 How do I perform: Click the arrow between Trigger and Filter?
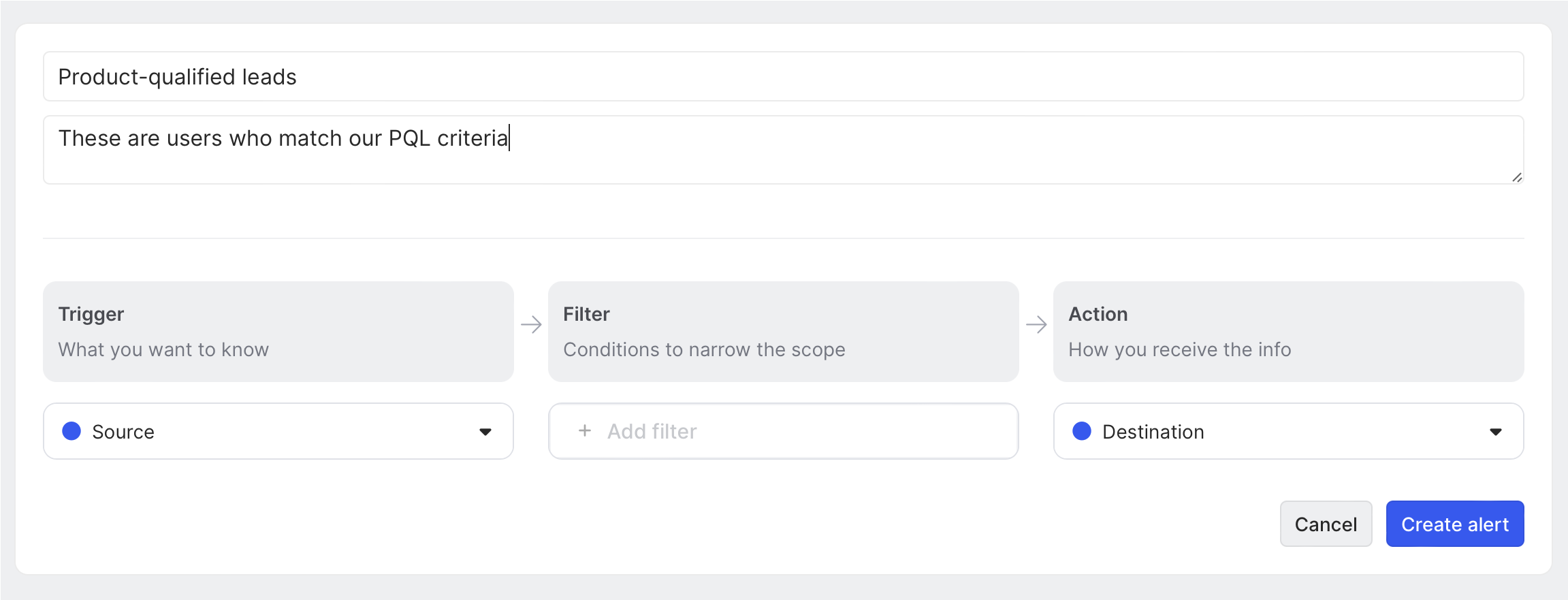coord(531,324)
